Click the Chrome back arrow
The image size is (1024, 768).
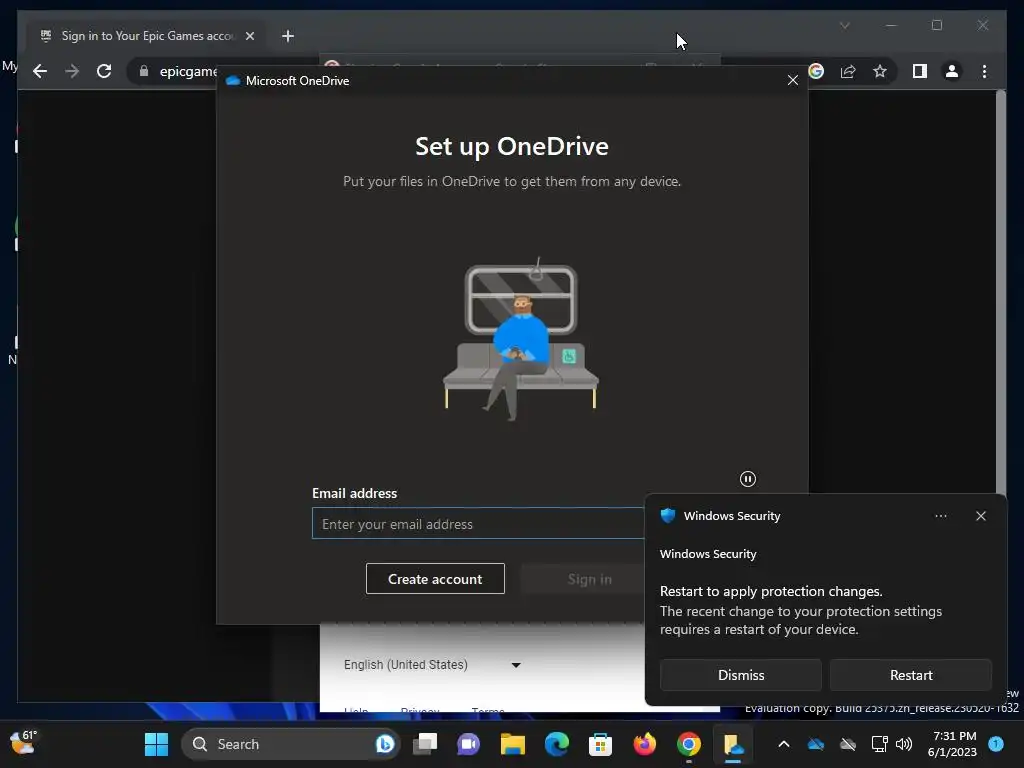[x=40, y=71]
